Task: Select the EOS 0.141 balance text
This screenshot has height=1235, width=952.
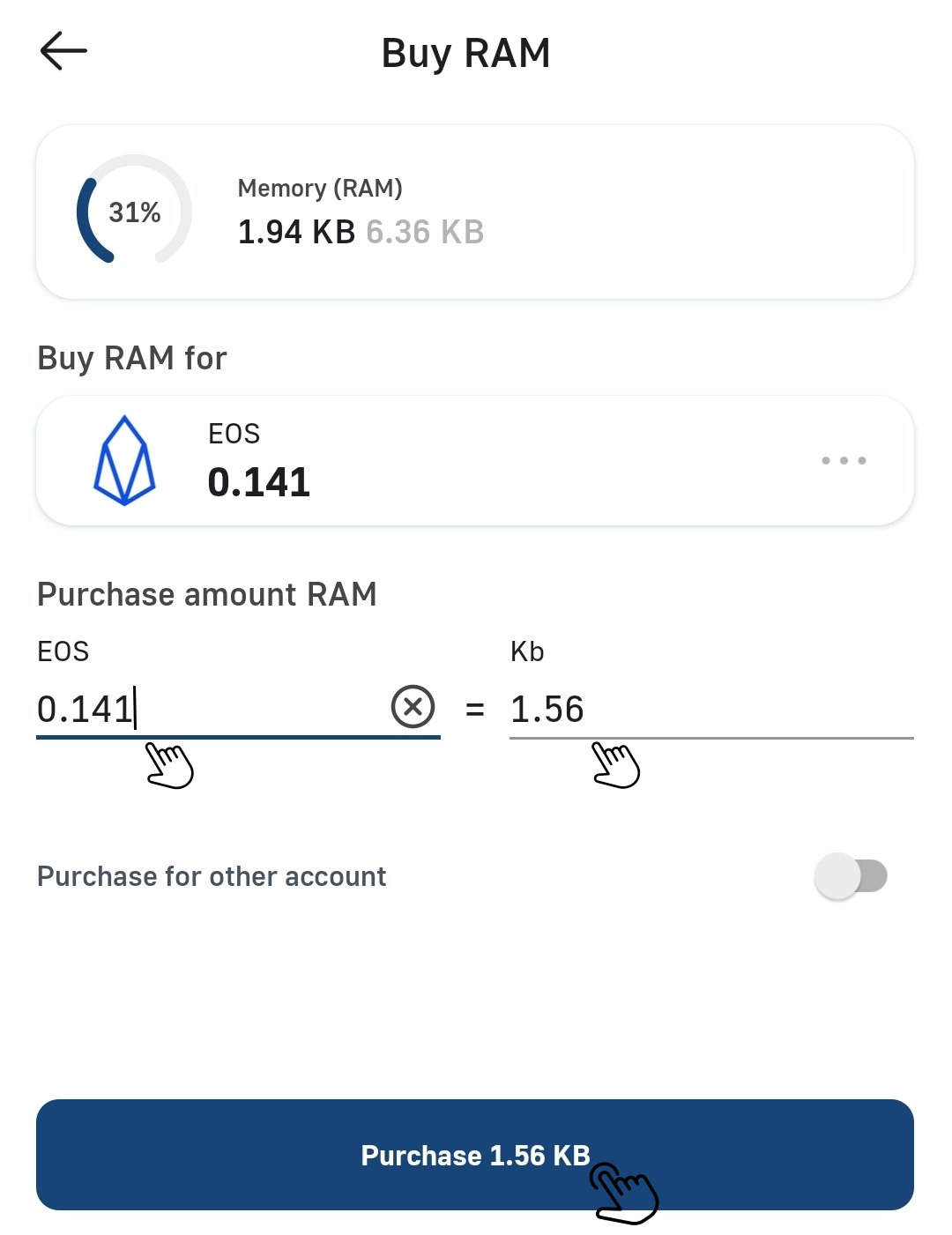Action: point(259,481)
